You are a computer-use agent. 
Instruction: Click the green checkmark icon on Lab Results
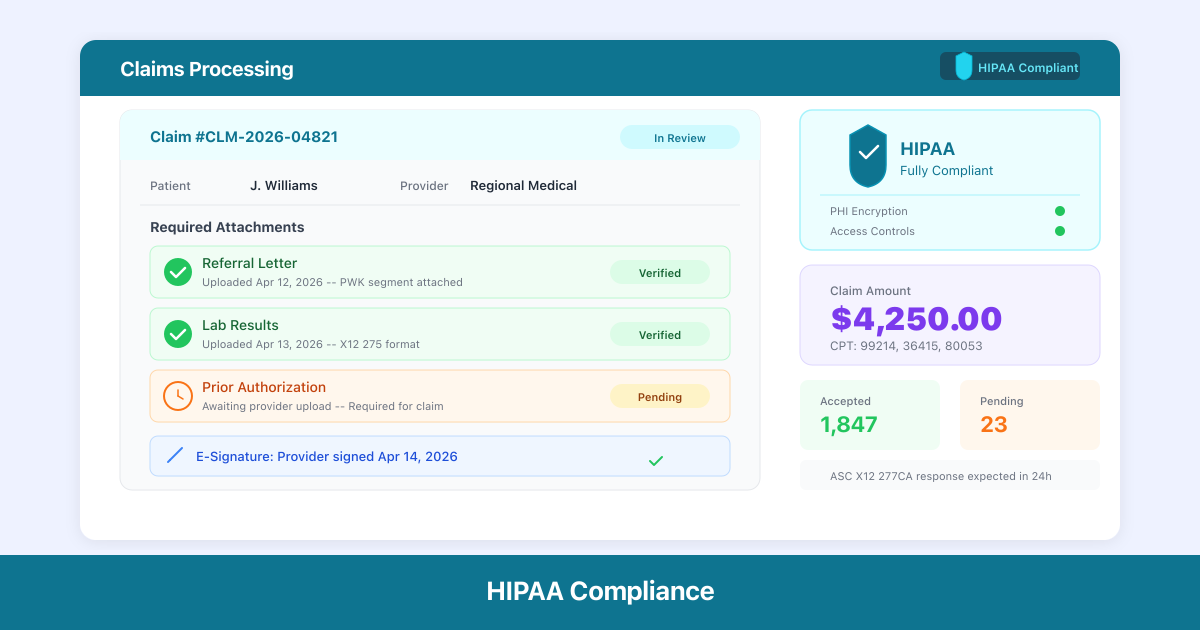[177, 333]
